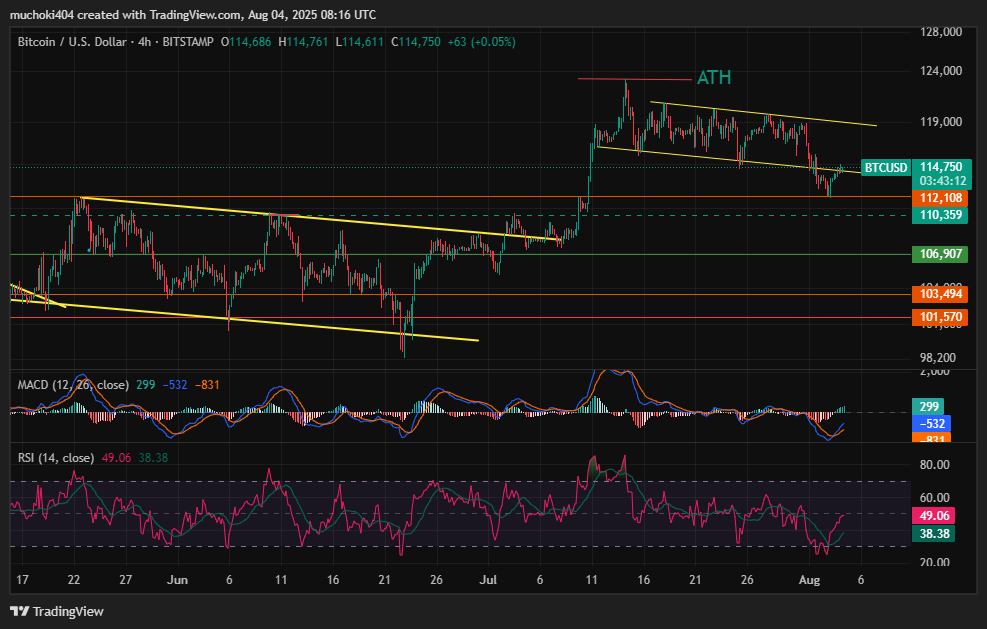Click the current price 114,750 label
Viewport: 987px width, 629px height.
(x=940, y=167)
